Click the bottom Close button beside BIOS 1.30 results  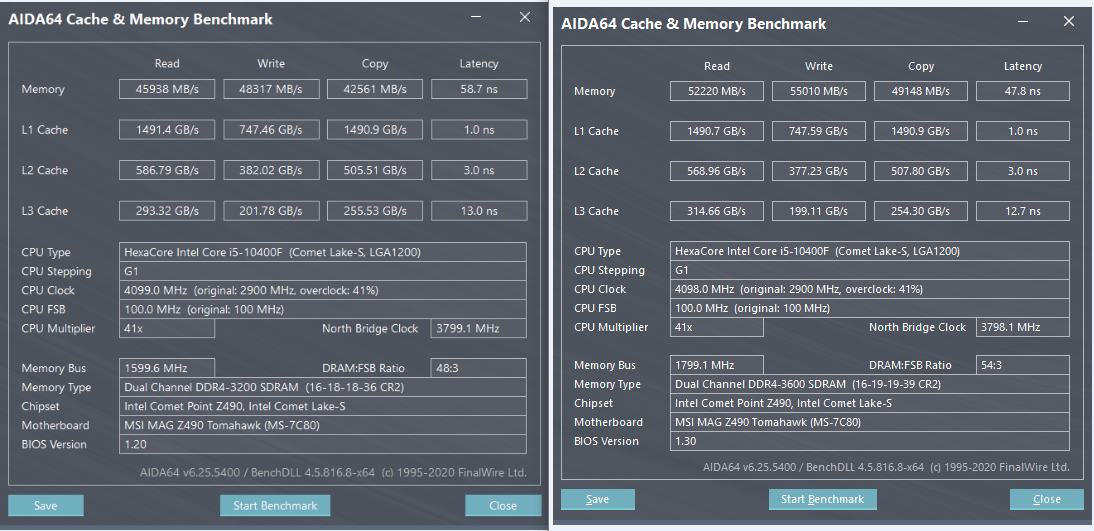[x=1047, y=499]
